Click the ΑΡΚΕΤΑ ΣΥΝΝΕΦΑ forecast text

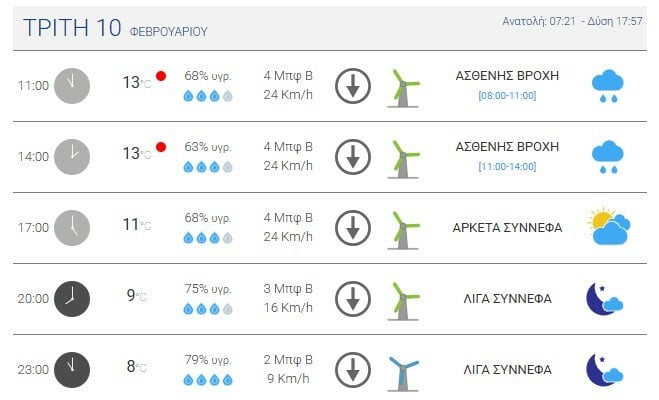tap(507, 227)
